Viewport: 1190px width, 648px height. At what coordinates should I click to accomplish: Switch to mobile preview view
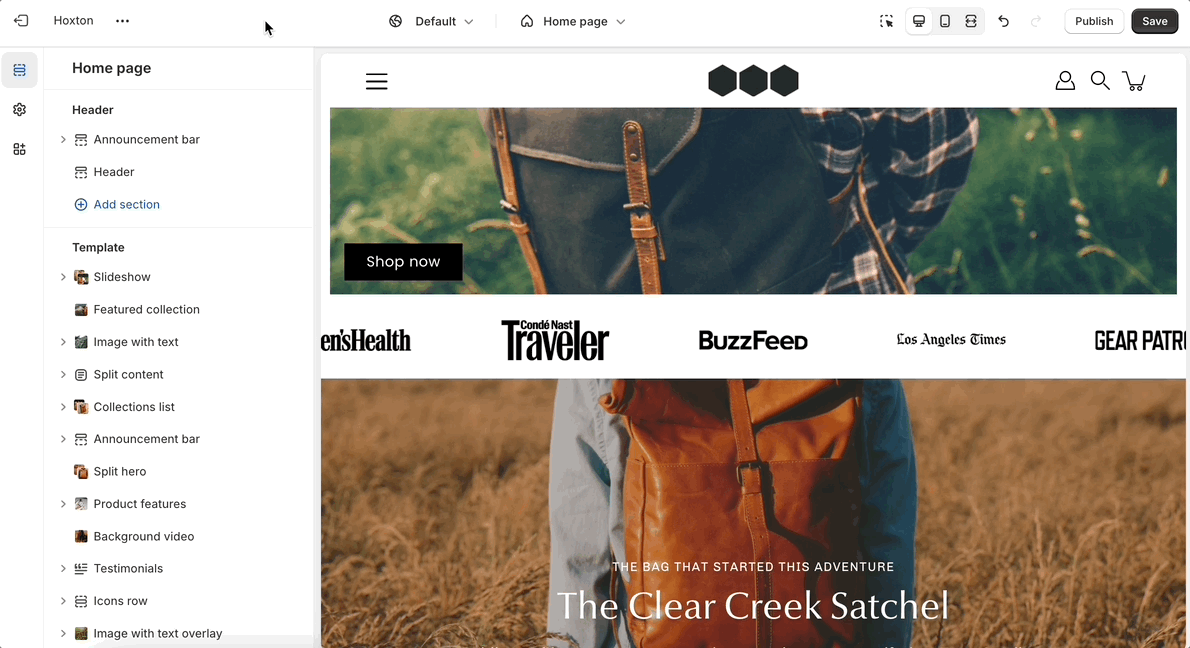[x=945, y=21]
